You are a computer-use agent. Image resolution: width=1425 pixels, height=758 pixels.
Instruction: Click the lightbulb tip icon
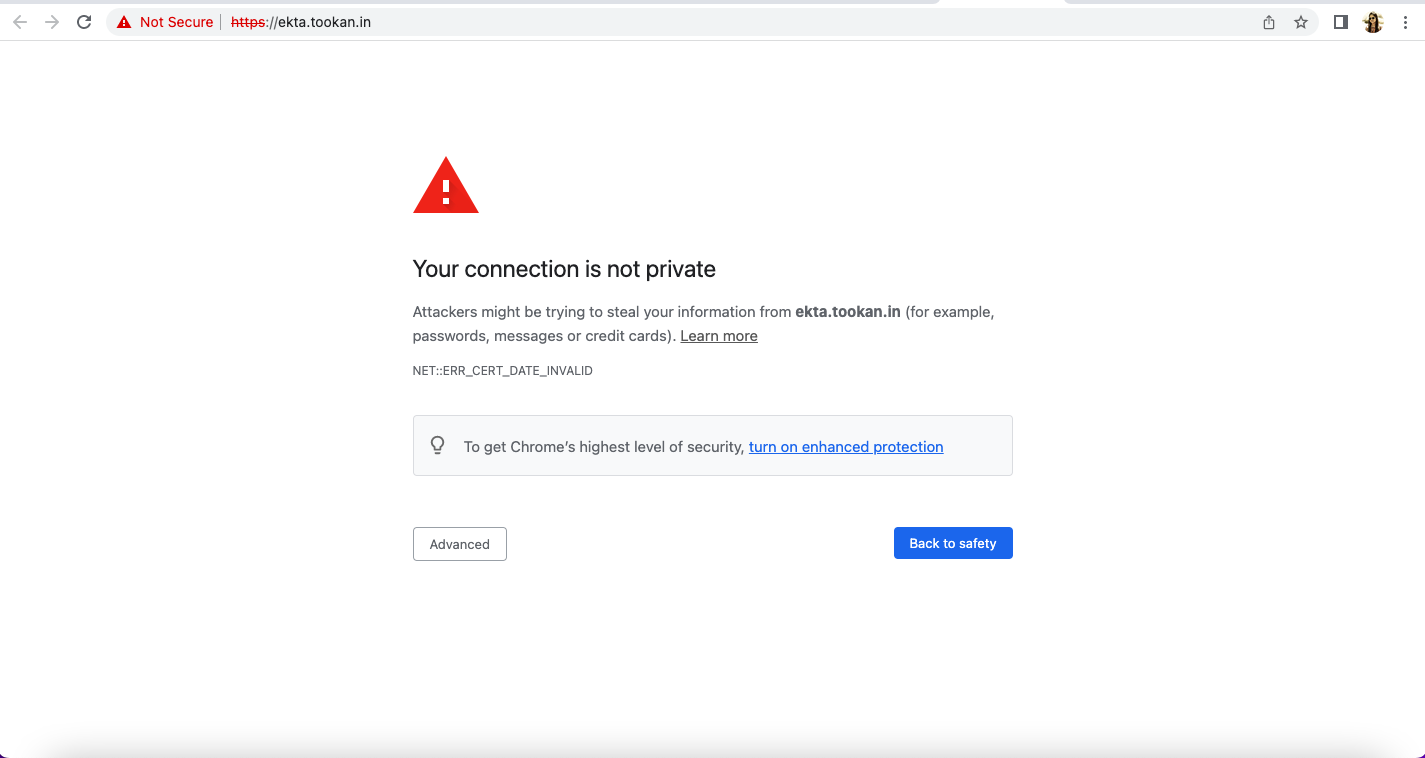coord(437,445)
